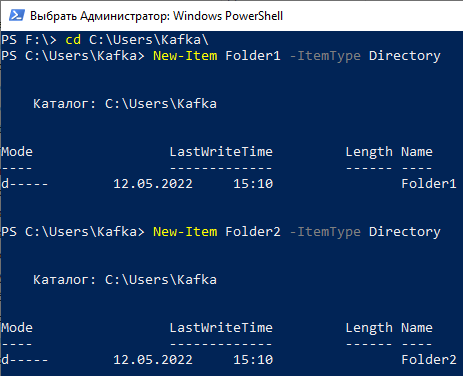The width and height of the screenshot is (463, 376).
Task: Click 'Folder2' in the Name column output
Action: 429,360
